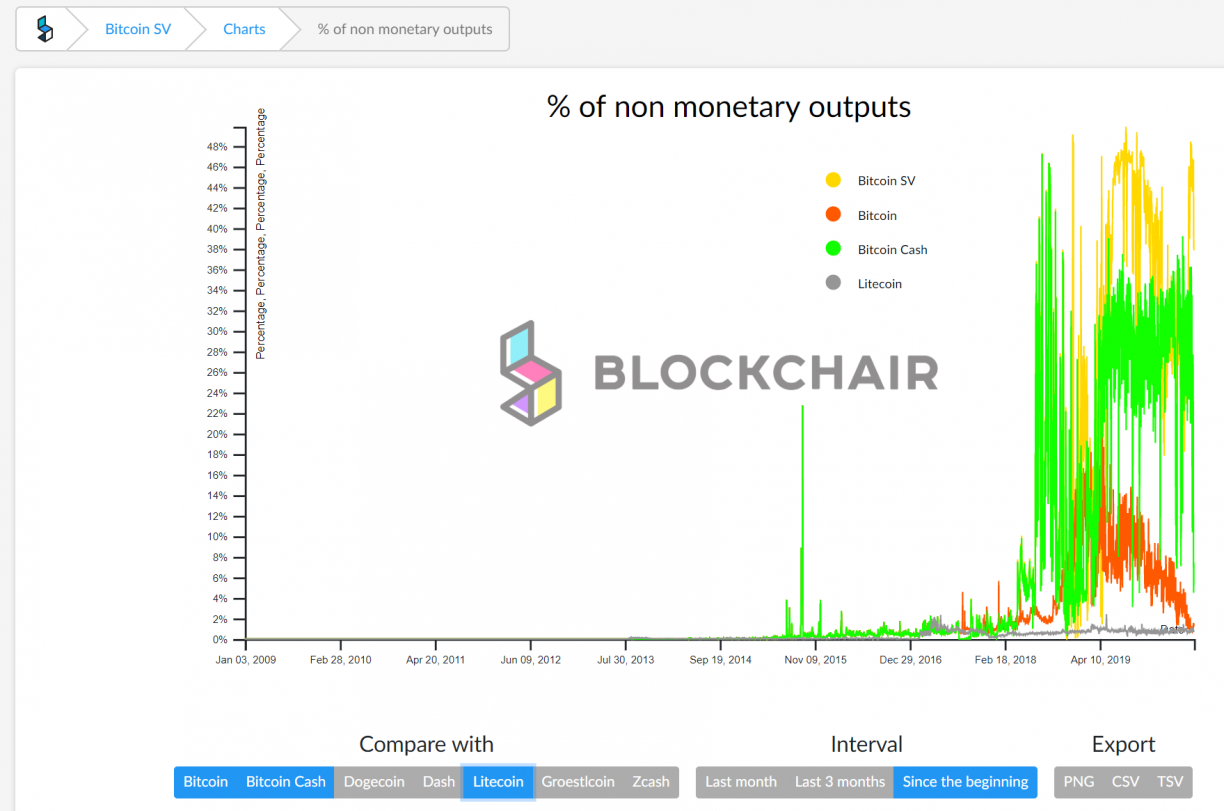1224x811 pixels.
Task: Export chart as PNG
Action: [1078, 782]
